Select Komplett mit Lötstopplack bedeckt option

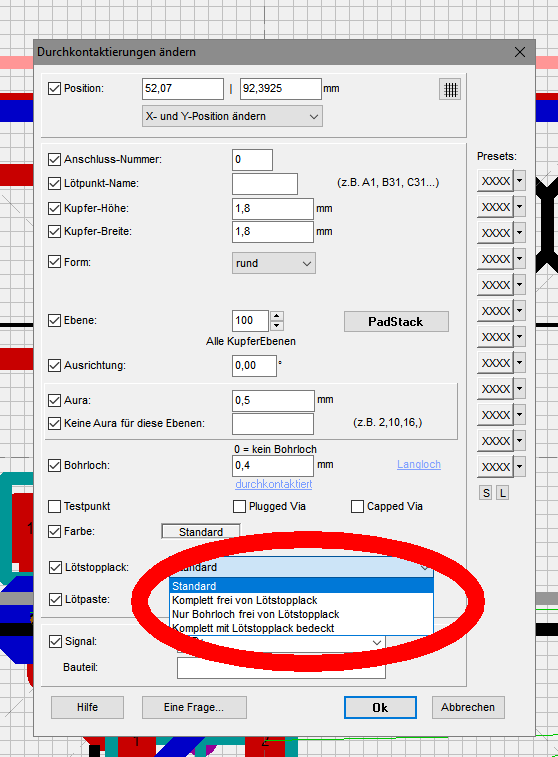(x=302, y=628)
